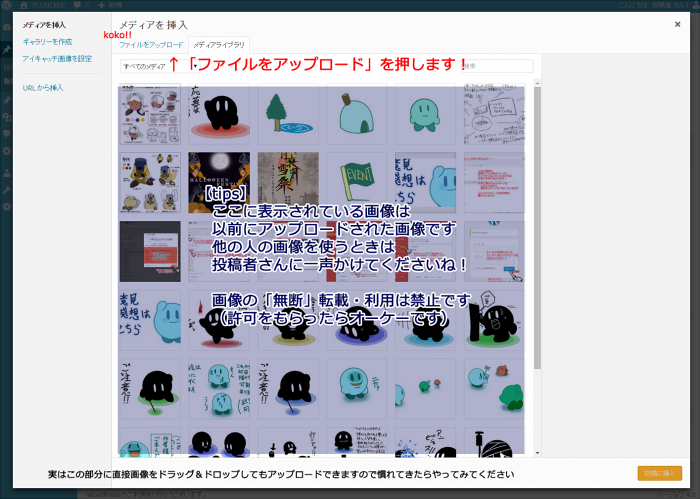
Task: Click the media search input field
Action: click(495, 66)
